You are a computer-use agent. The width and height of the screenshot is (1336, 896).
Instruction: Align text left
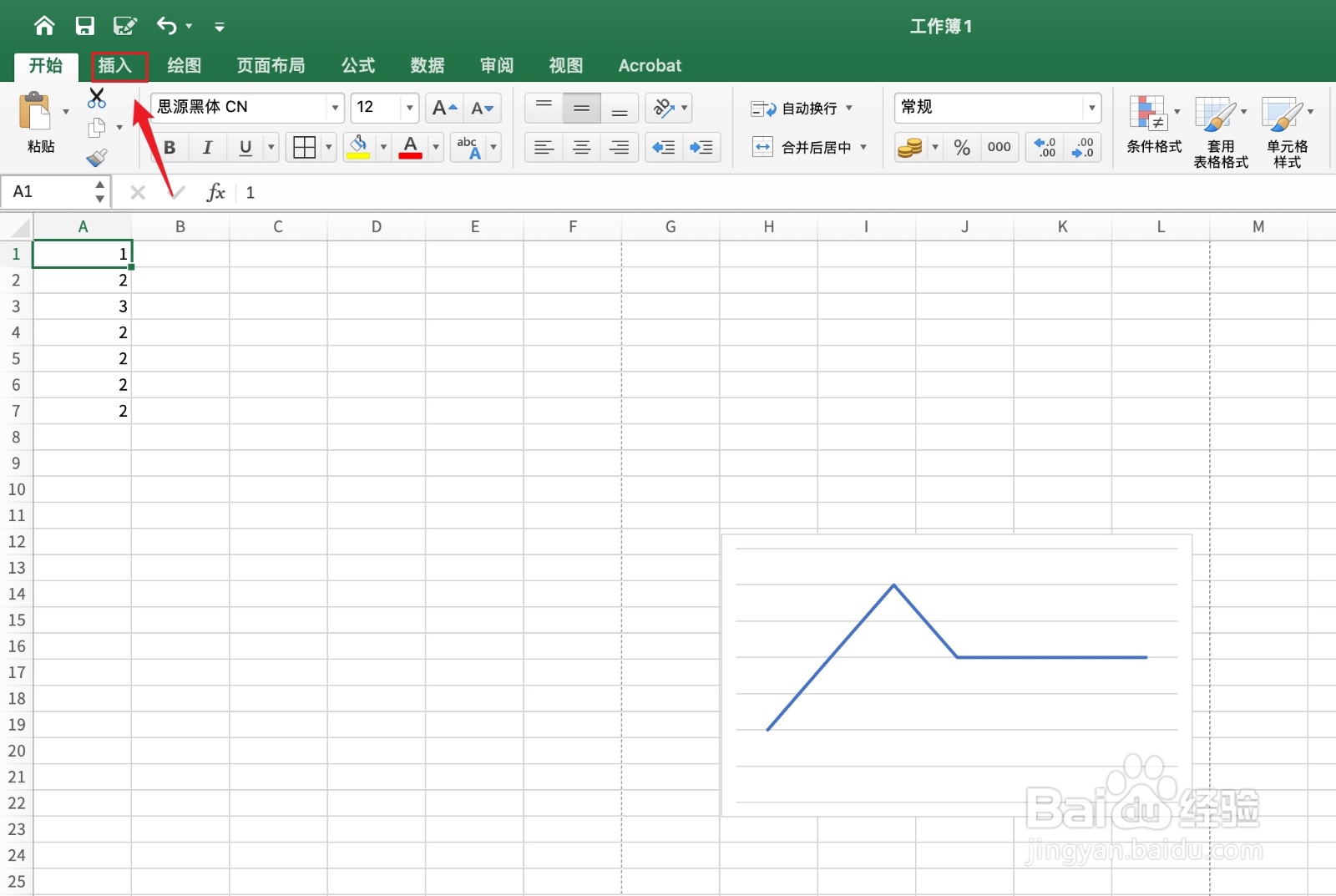pos(544,148)
